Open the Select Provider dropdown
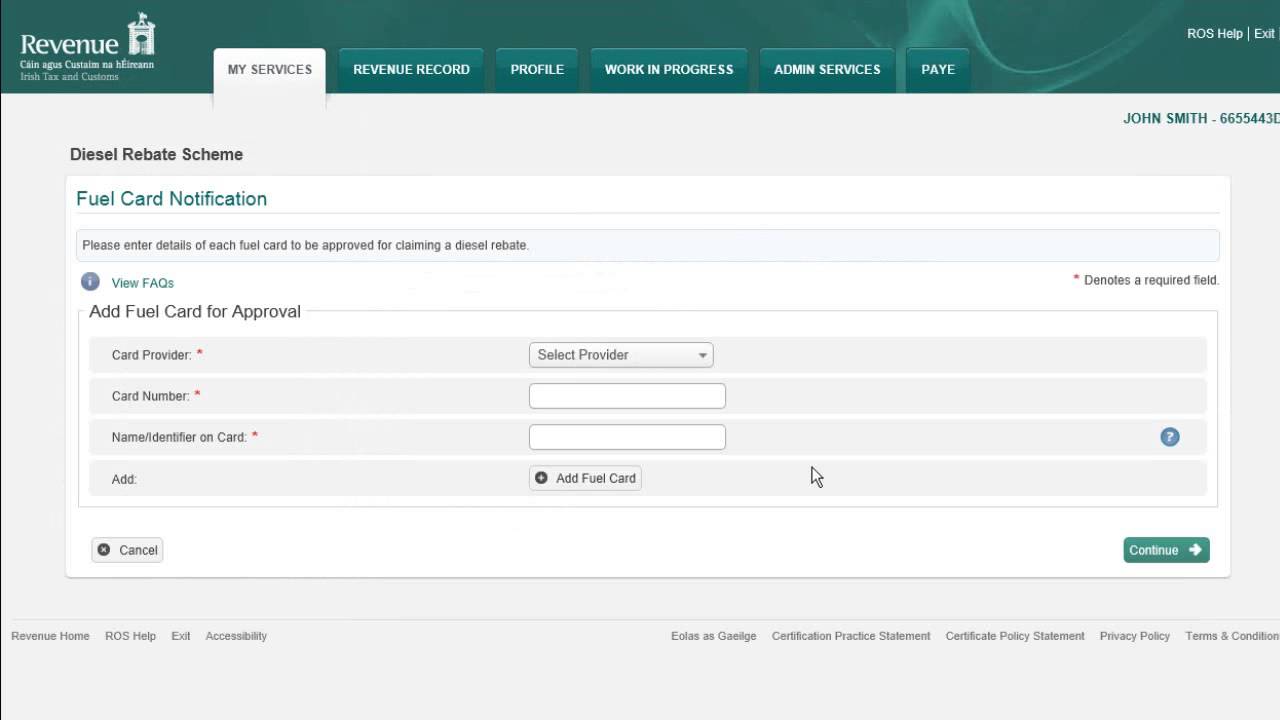Screen dimensions: 1280x720 tap(621, 355)
